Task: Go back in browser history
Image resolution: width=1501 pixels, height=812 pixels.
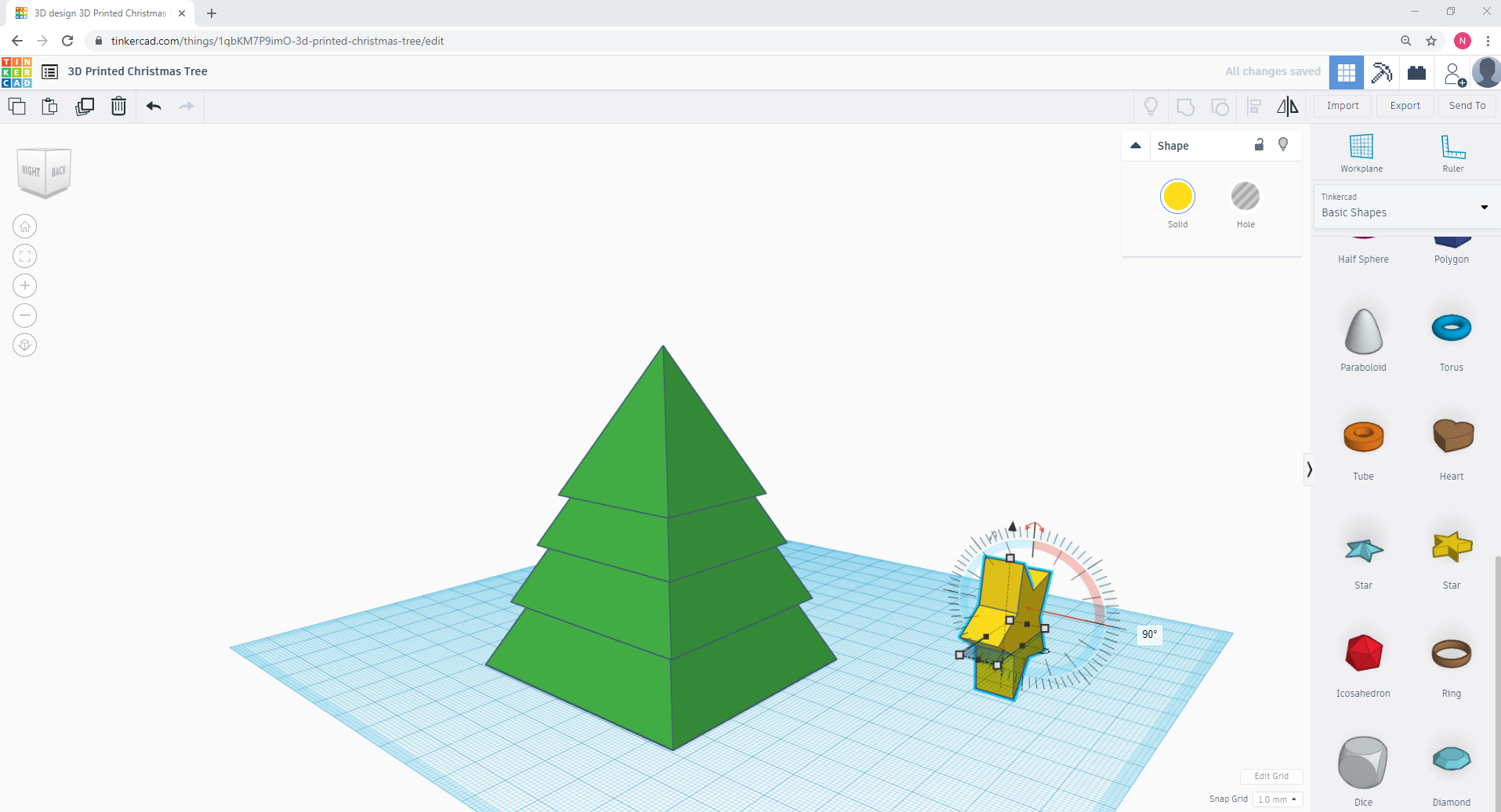Action: (16, 41)
